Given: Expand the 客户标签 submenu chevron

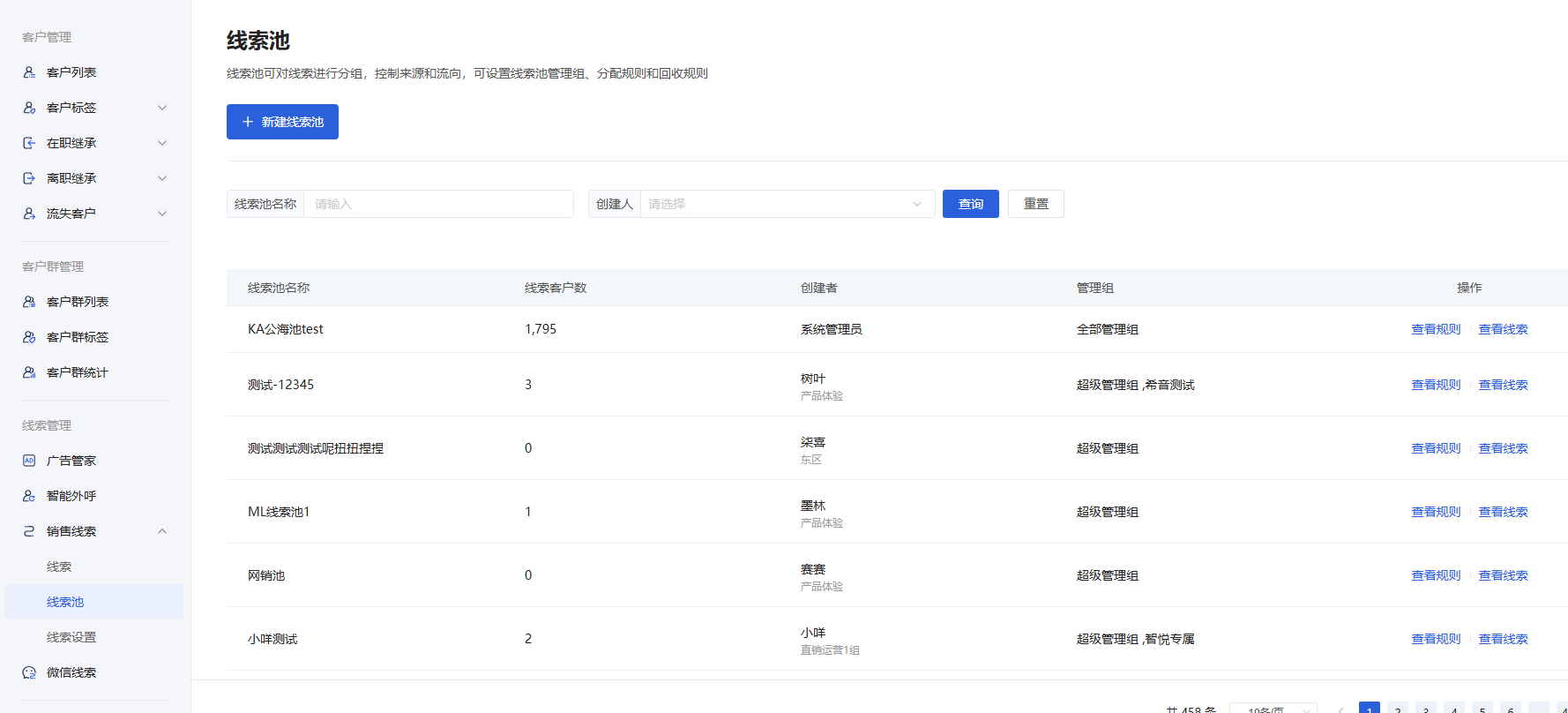Looking at the screenshot, I should (x=162, y=108).
